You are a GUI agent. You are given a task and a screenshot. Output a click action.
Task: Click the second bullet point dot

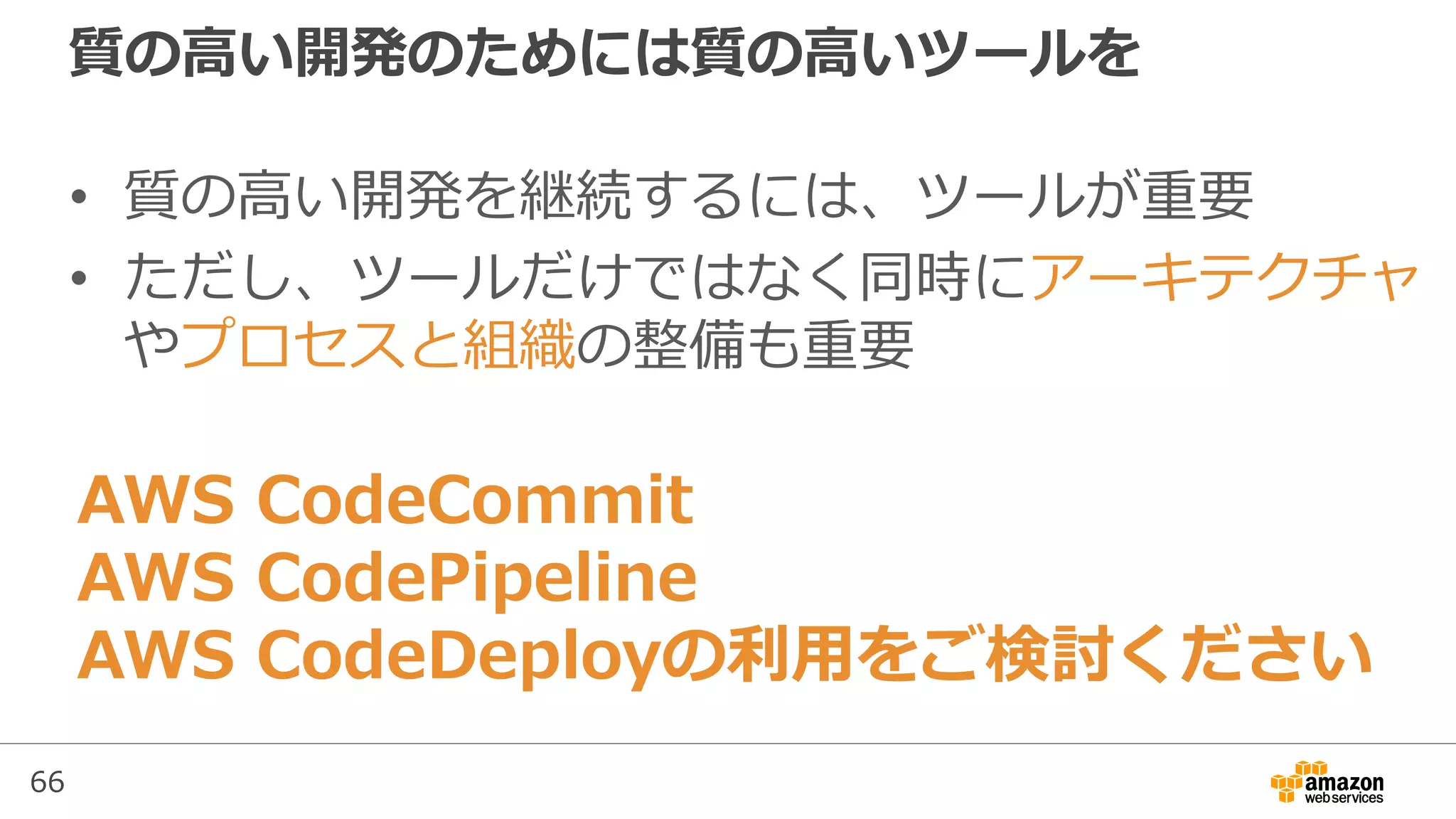[78, 278]
